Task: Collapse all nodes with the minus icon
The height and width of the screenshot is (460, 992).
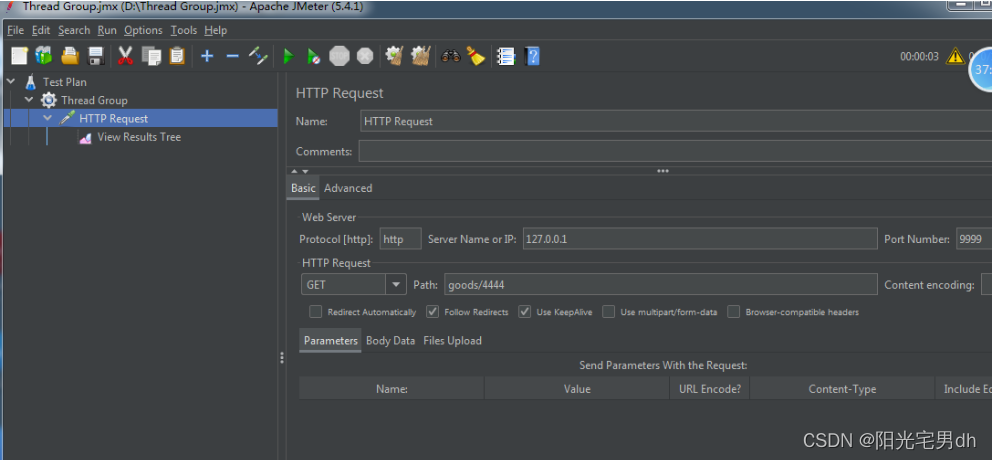Action: (232, 56)
